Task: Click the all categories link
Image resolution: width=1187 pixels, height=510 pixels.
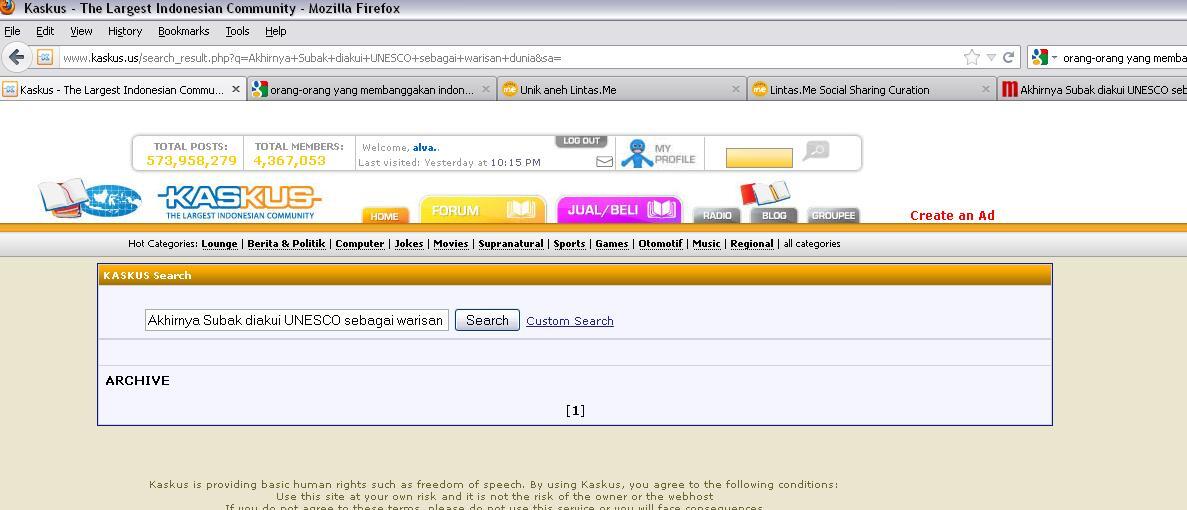Action: click(812, 244)
